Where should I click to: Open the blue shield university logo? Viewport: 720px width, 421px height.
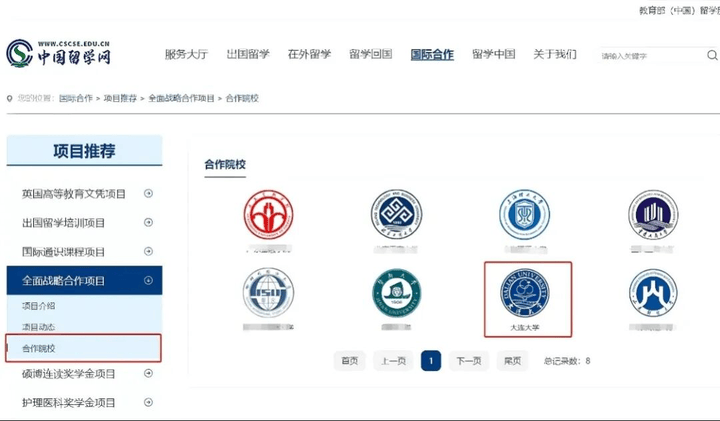524,214
